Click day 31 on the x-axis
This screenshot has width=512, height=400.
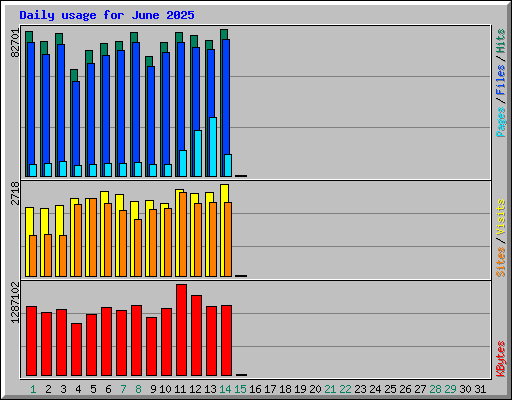(480, 389)
